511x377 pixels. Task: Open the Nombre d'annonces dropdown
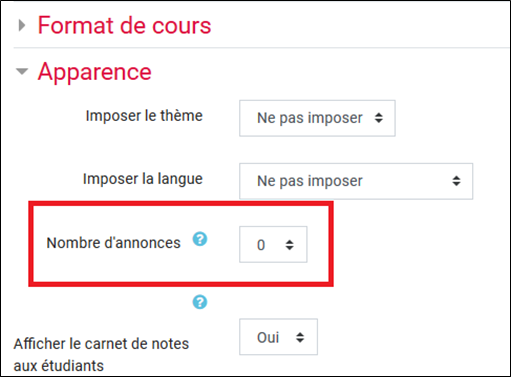point(273,245)
